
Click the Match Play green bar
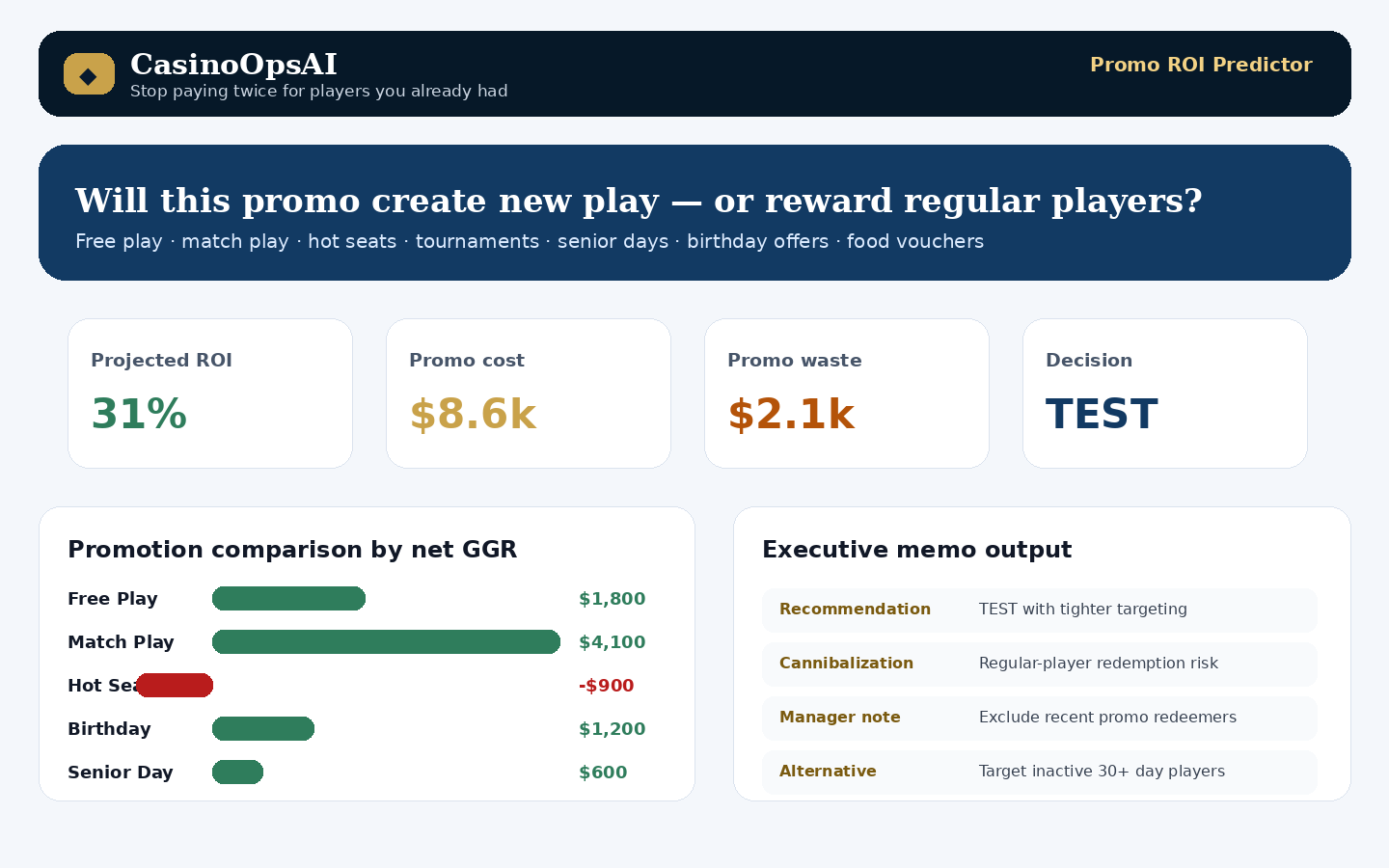[x=386, y=642]
